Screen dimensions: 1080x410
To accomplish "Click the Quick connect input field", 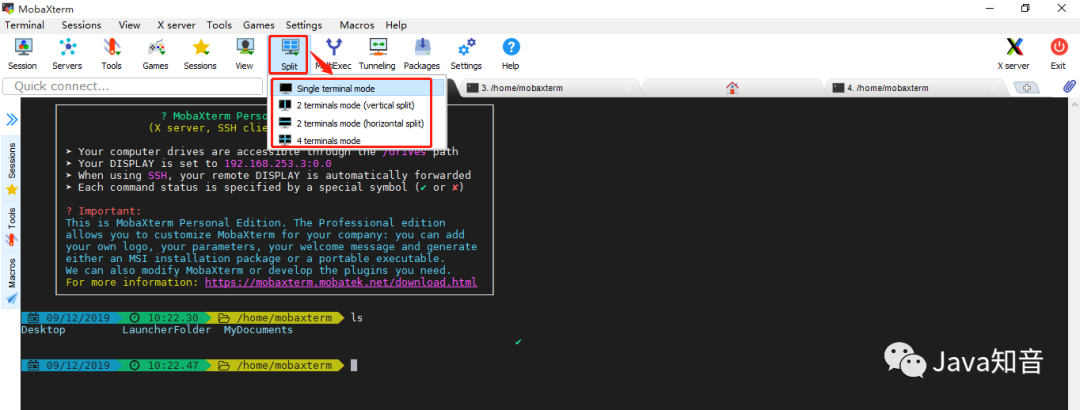I will [x=133, y=87].
